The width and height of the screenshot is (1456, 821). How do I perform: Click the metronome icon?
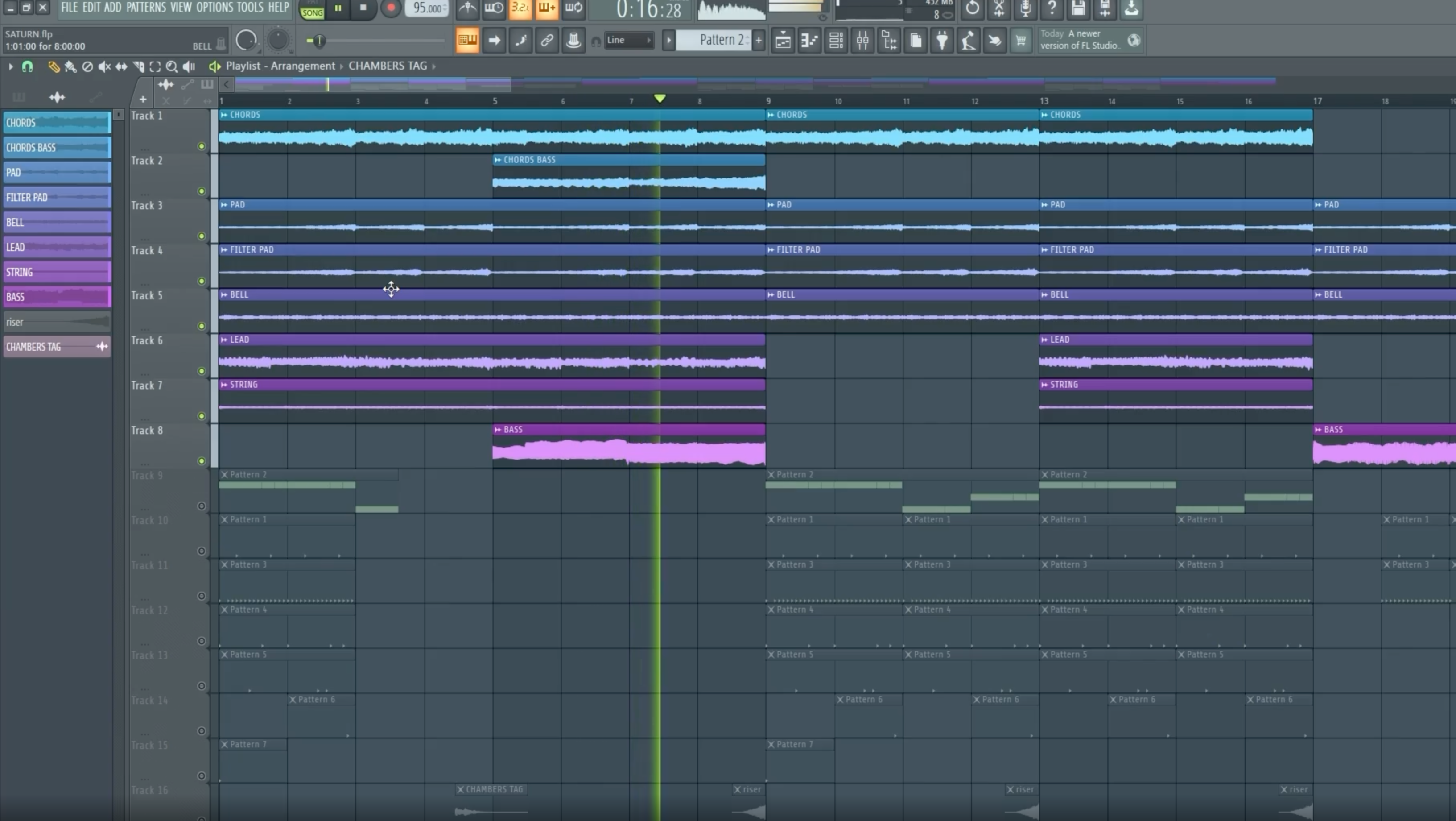coord(467,8)
